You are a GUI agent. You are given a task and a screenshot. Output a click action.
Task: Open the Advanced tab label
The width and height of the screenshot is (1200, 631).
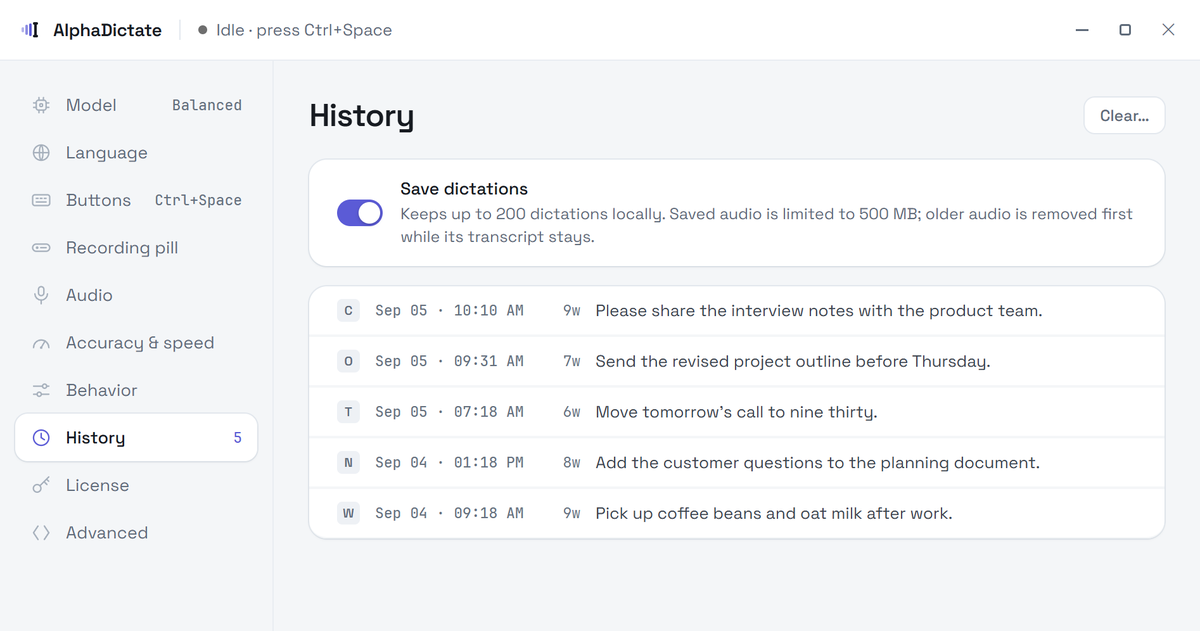pyautogui.click(x=107, y=533)
